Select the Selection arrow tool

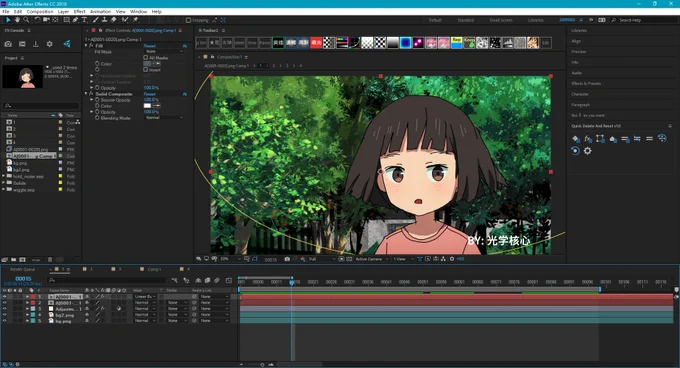tap(8, 20)
